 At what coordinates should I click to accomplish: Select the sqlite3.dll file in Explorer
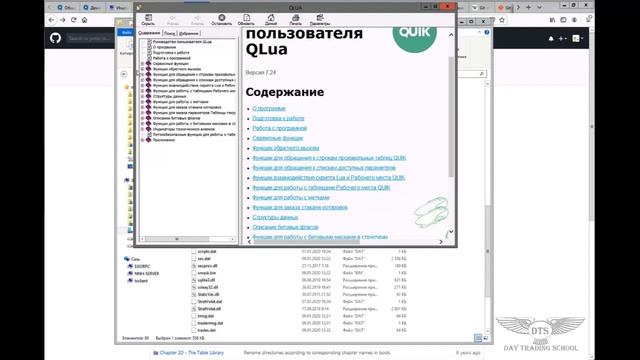coord(206,280)
